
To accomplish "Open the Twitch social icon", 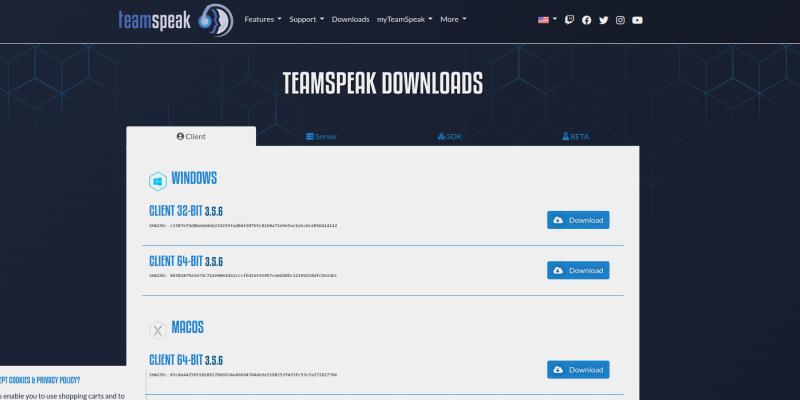I will pos(569,19).
